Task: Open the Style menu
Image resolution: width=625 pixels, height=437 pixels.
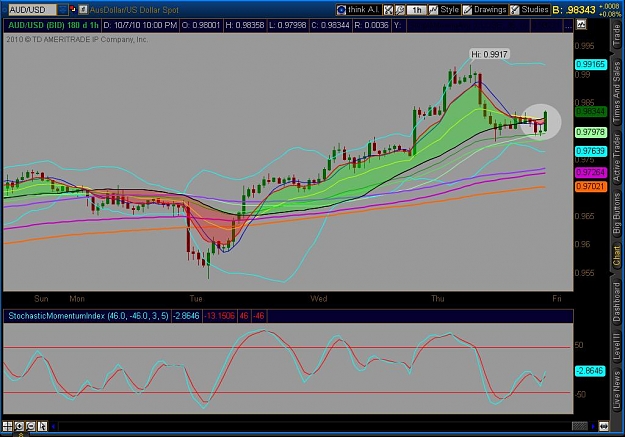Action: click(x=444, y=10)
